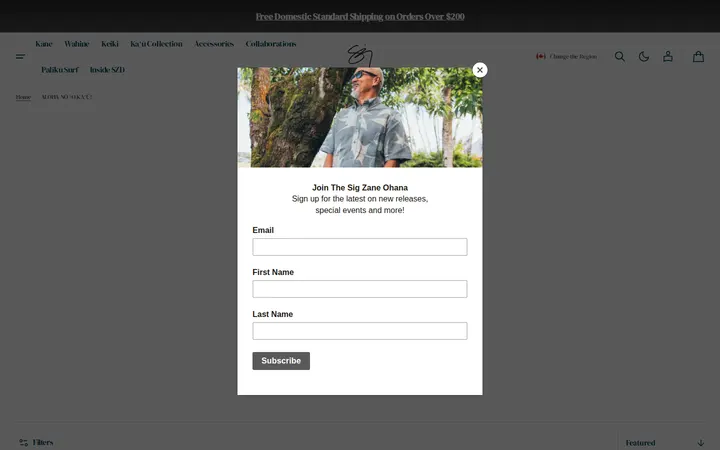Open the Paliku Surf menu item
Screen dimensions: 720x450
tap(60, 70)
